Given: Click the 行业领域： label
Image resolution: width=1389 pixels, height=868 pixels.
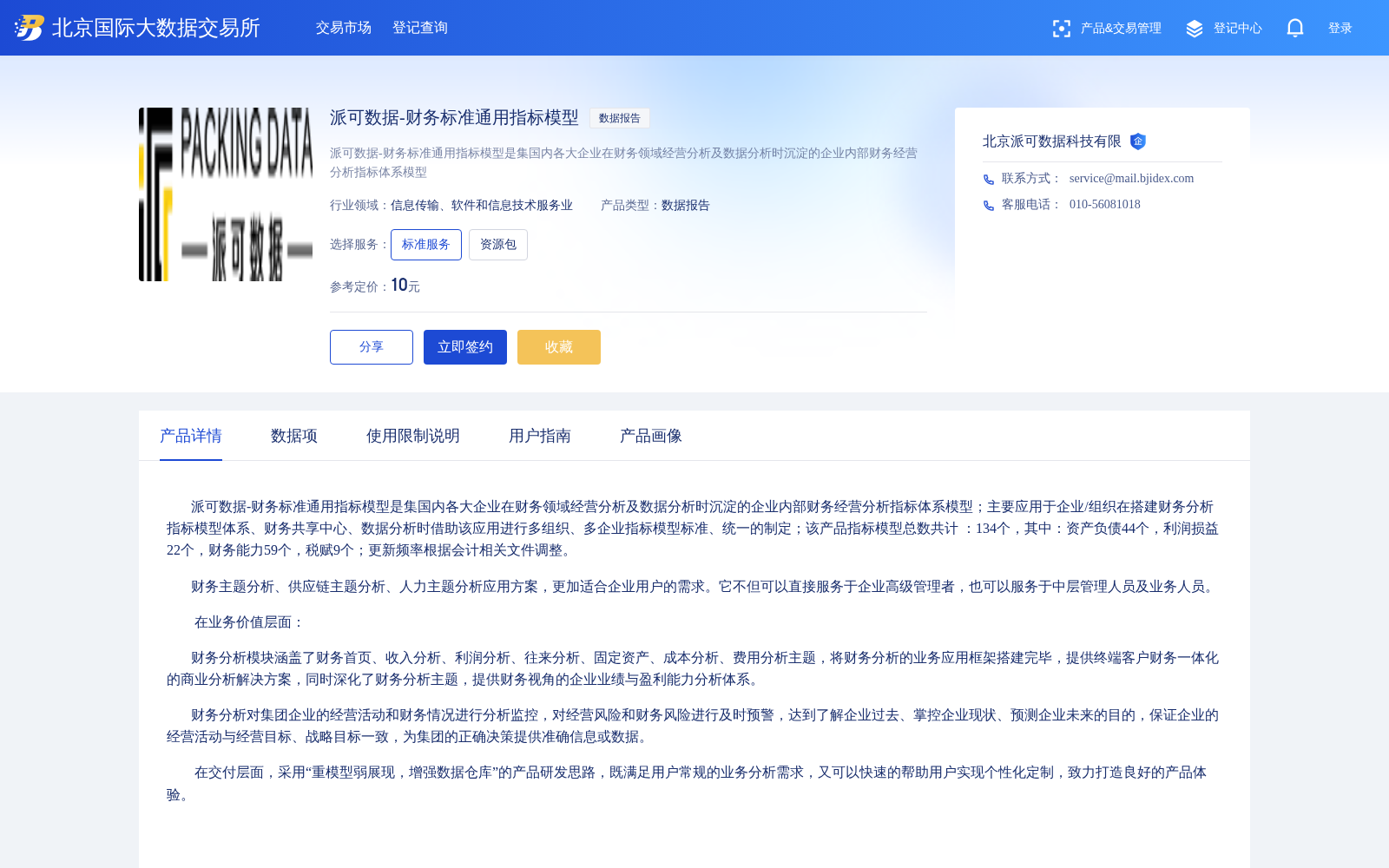Looking at the screenshot, I should pos(360,206).
